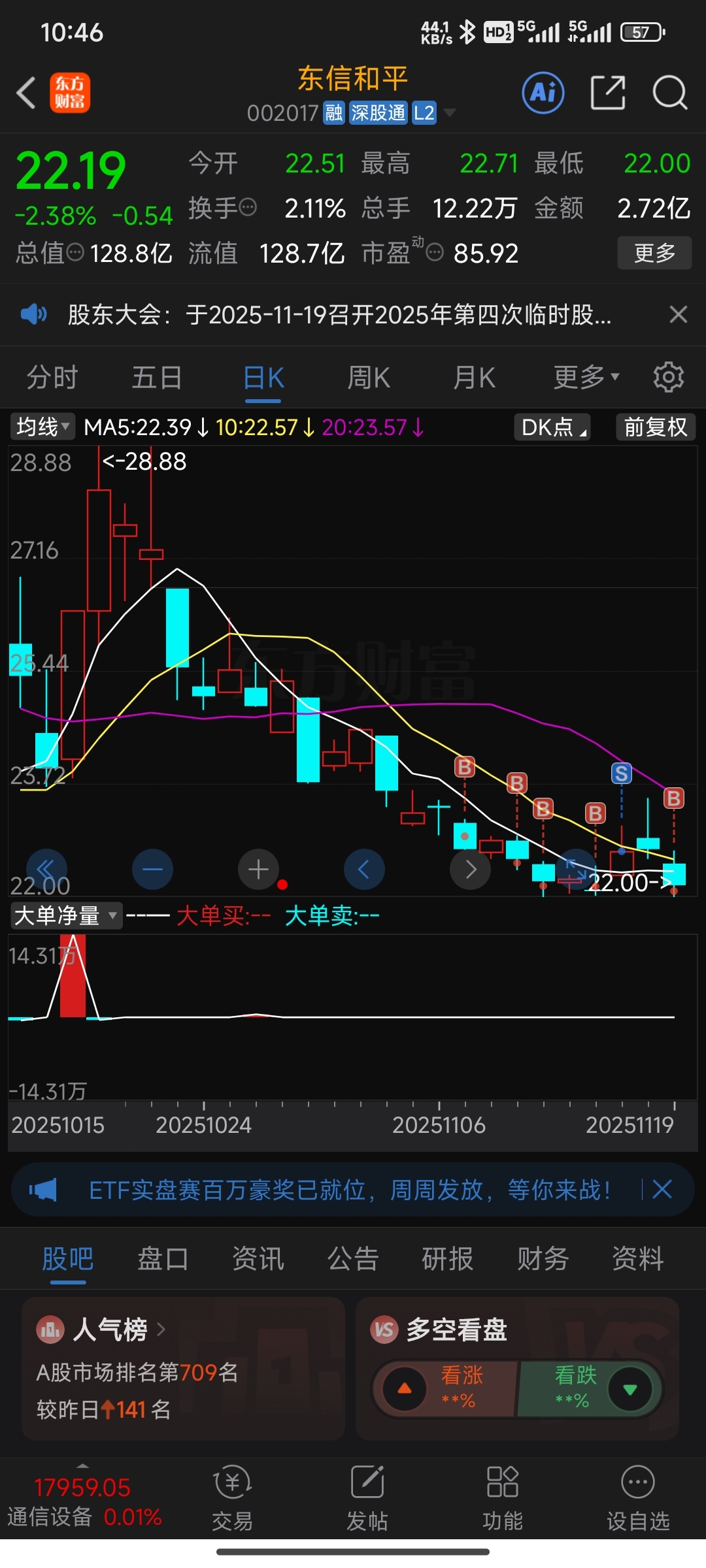Switch to the 周K chart tab

point(369,378)
